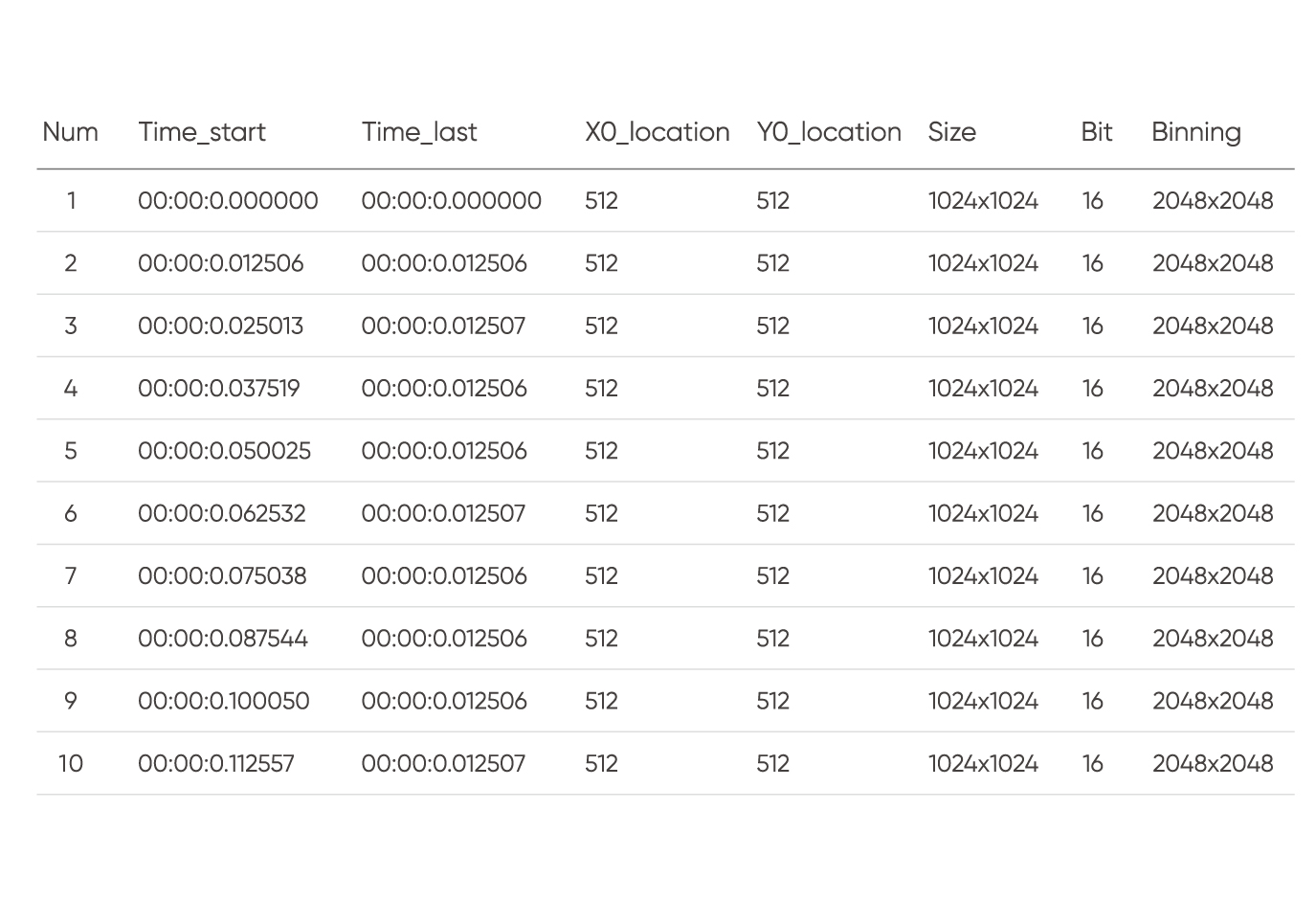The height and width of the screenshot is (922, 1316).
Task: Select the Y0_location column header
Action: pyautogui.click(x=829, y=132)
